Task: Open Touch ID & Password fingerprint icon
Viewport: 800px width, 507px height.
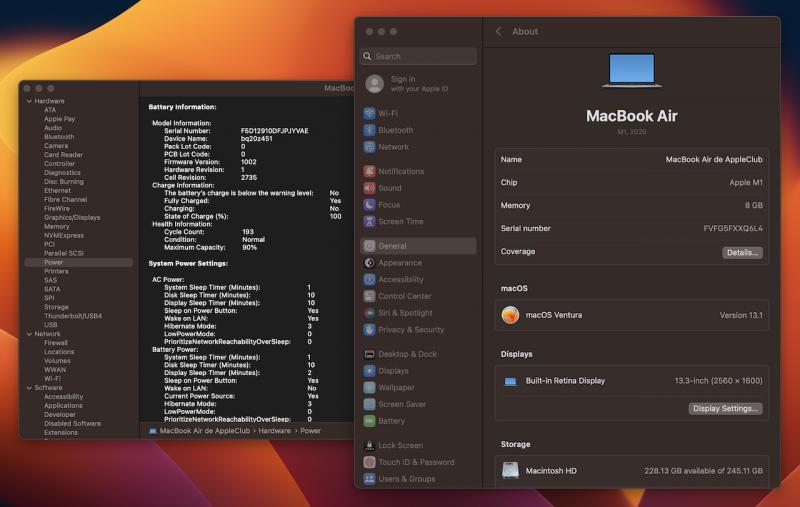Action: pyautogui.click(x=369, y=462)
